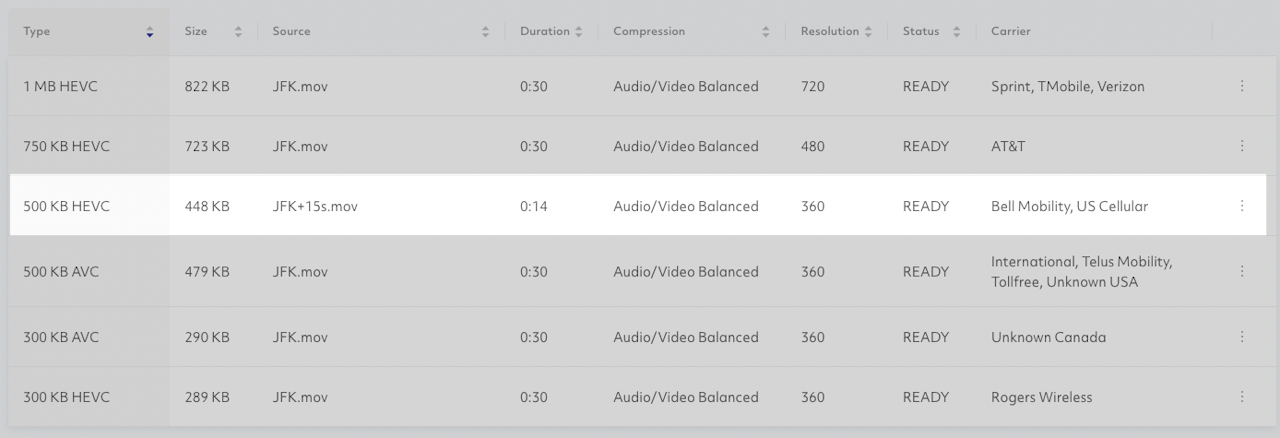Sort the table by Type column

click(150, 32)
